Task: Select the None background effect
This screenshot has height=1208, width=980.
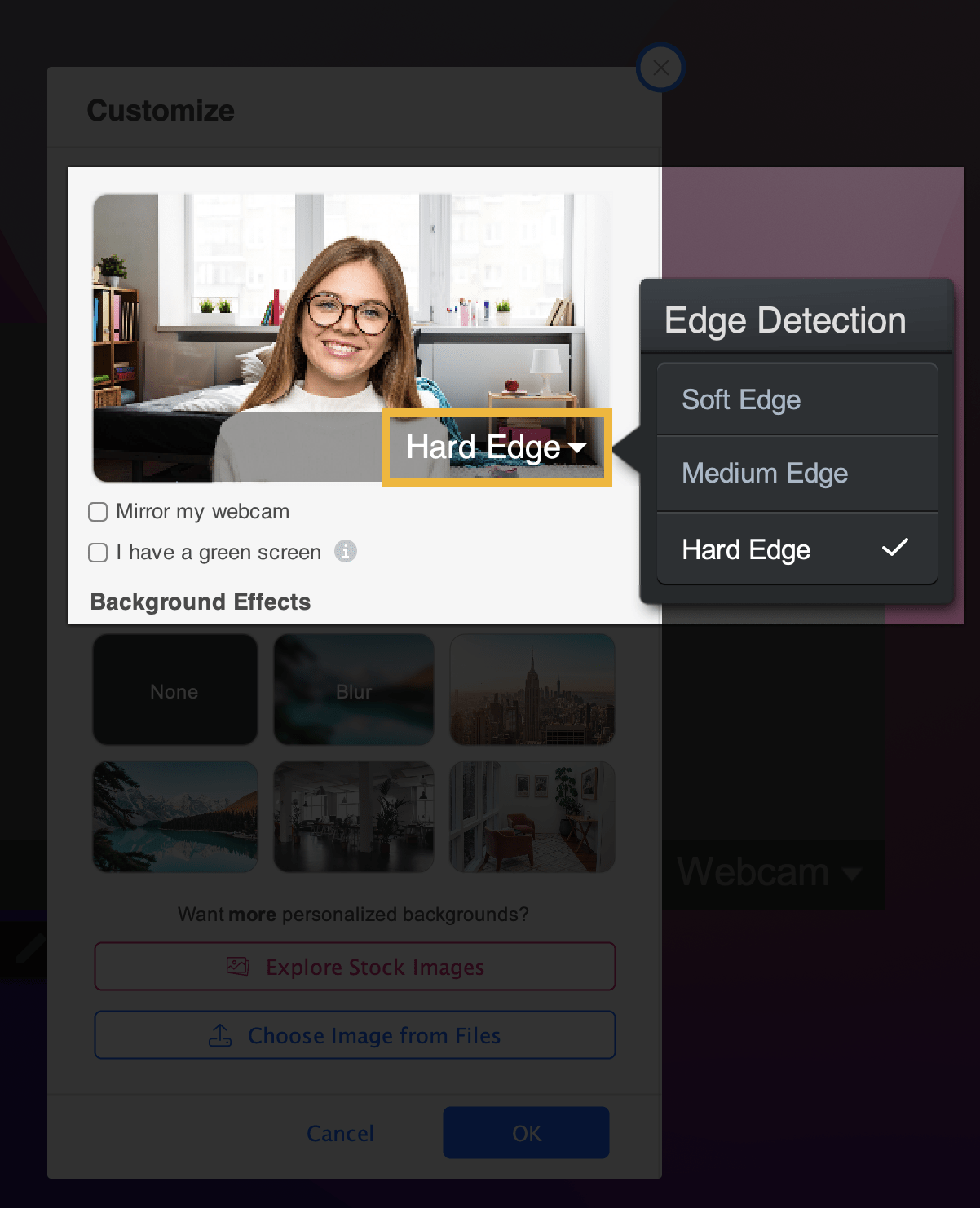Action: click(x=175, y=690)
